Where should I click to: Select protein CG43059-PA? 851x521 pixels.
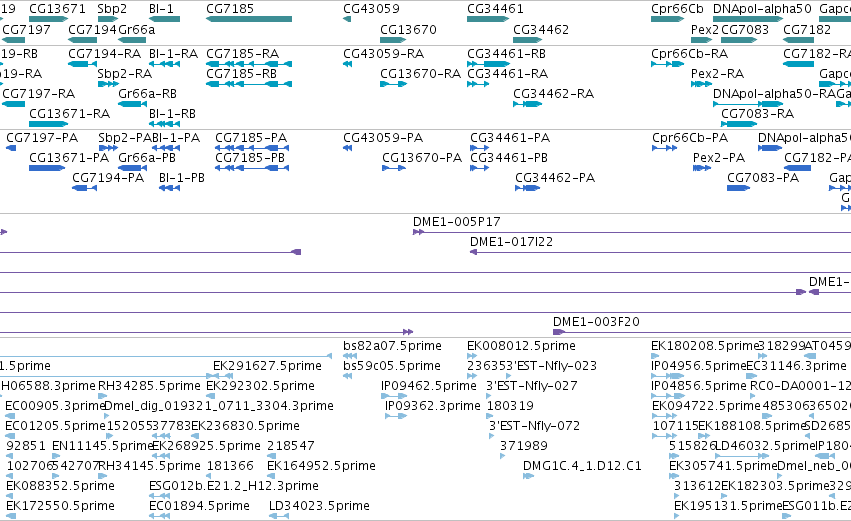[x=347, y=148]
